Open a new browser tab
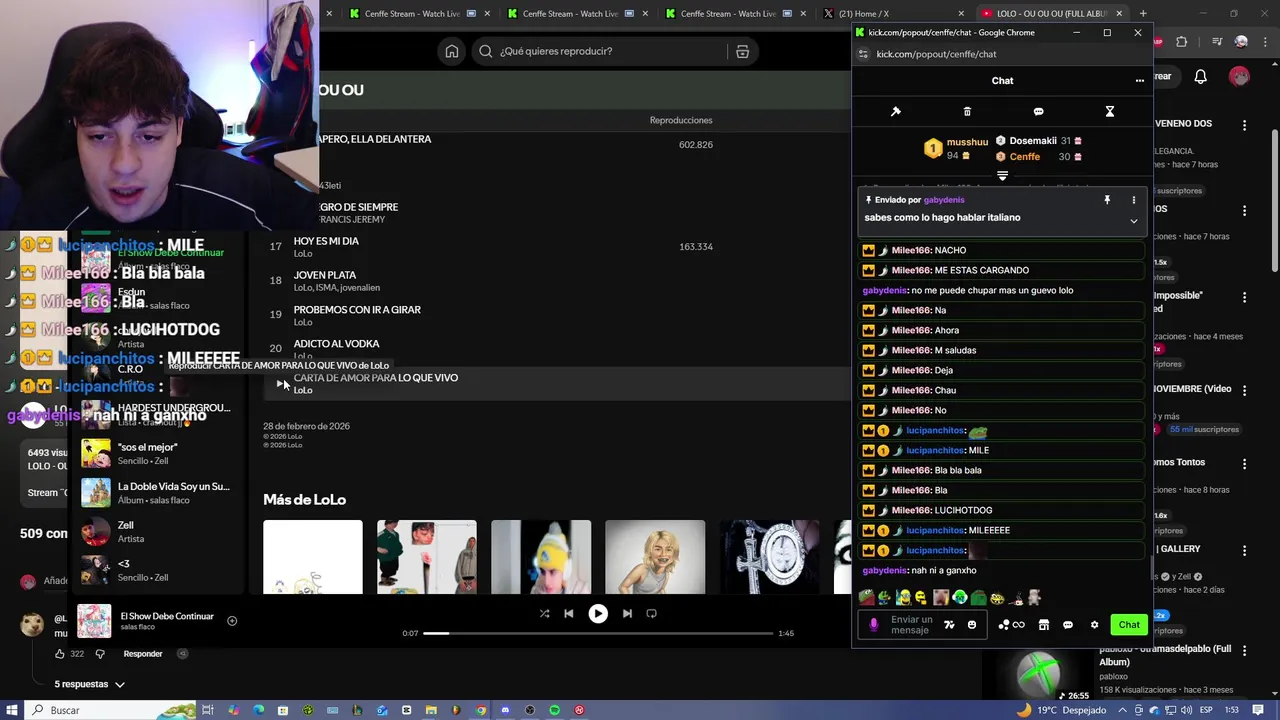This screenshot has width=1280, height=720. pos(1143,14)
